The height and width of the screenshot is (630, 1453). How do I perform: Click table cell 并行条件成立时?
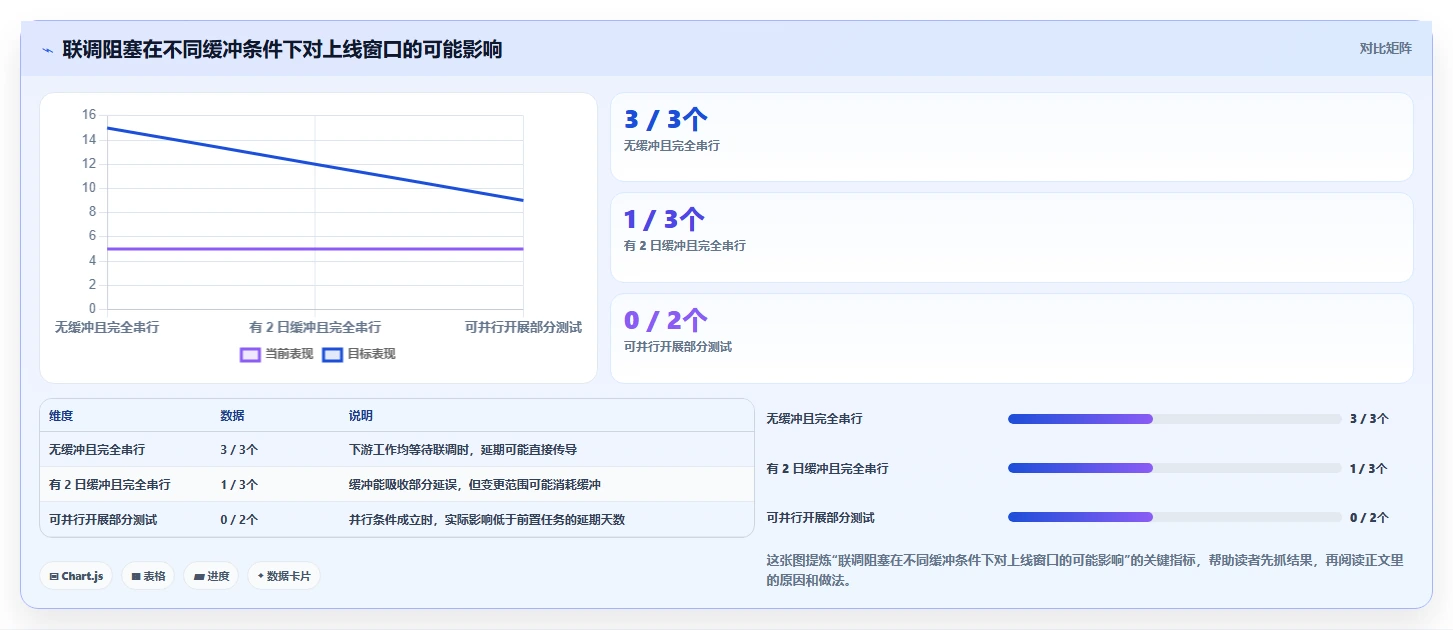(486, 520)
